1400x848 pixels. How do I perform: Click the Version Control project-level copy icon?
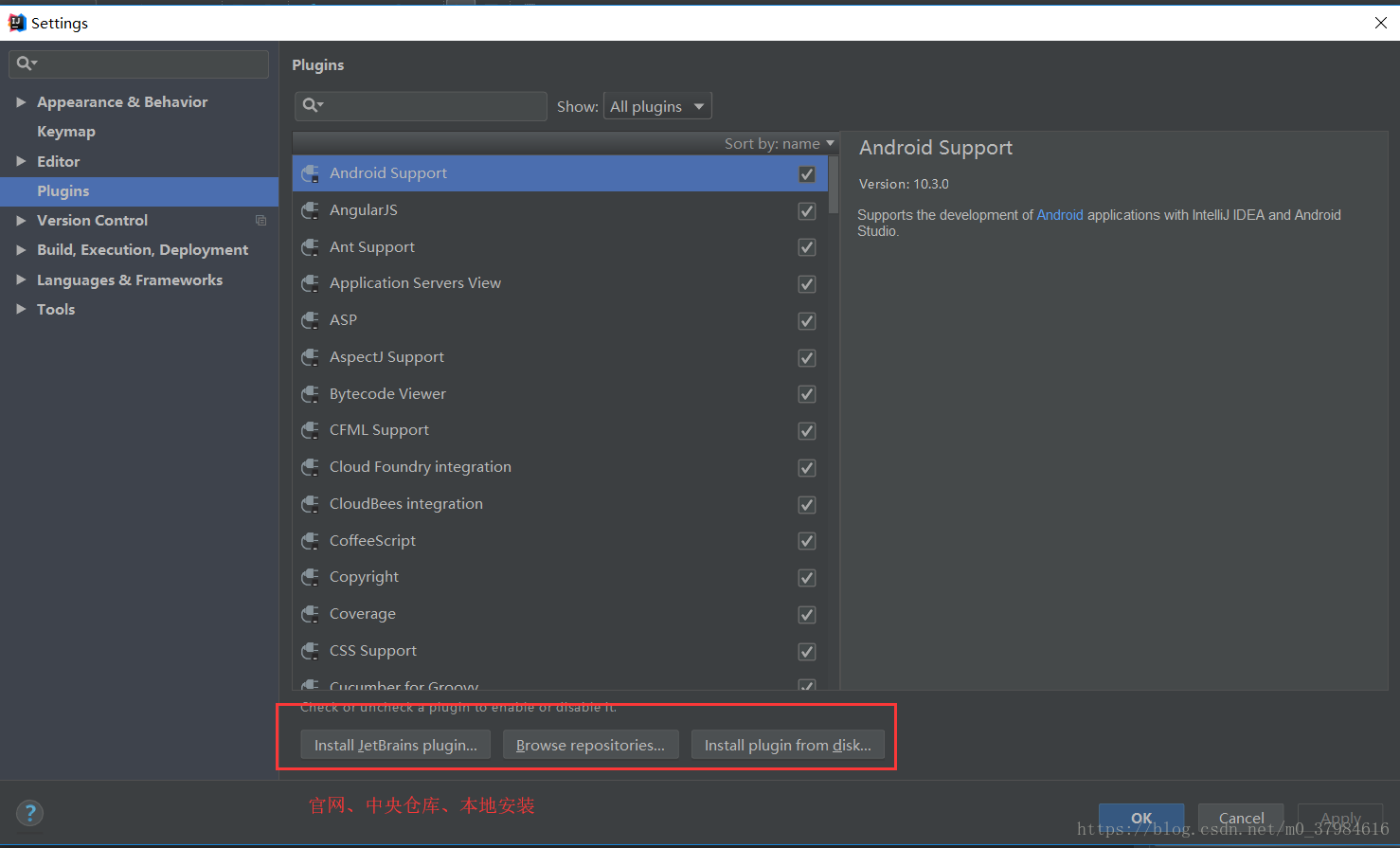[260, 221]
